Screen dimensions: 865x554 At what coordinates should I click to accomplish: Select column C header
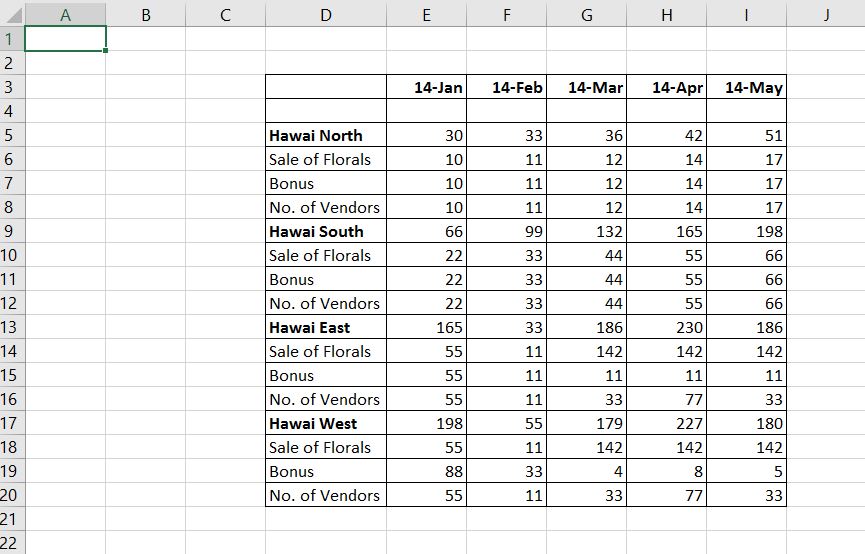pos(225,14)
